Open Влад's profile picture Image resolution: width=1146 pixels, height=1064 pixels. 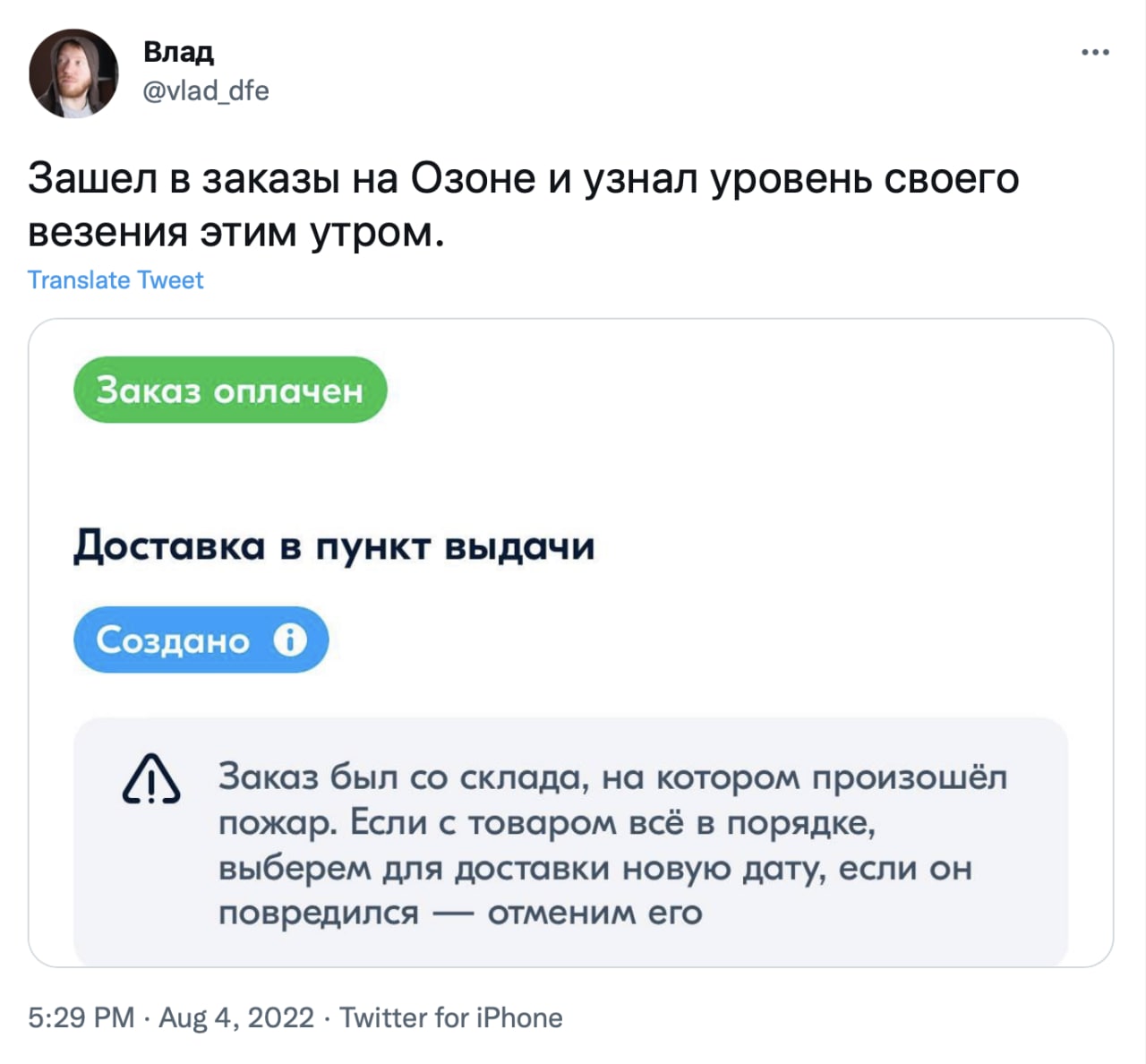point(74,73)
